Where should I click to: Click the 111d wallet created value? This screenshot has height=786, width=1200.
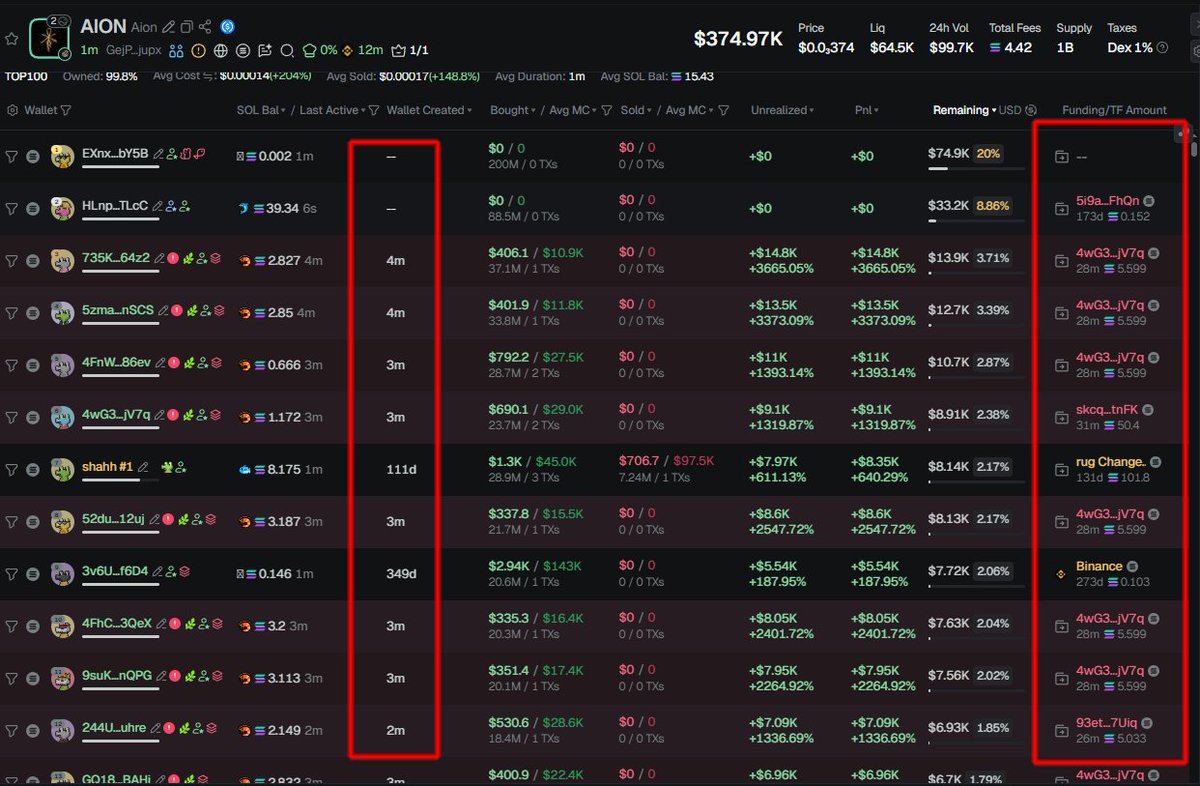[401, 470]
